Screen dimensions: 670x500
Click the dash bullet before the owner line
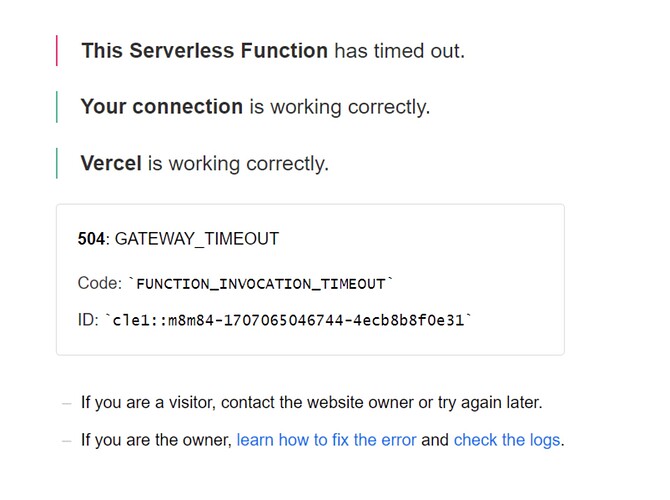click(x=67, y=439)
